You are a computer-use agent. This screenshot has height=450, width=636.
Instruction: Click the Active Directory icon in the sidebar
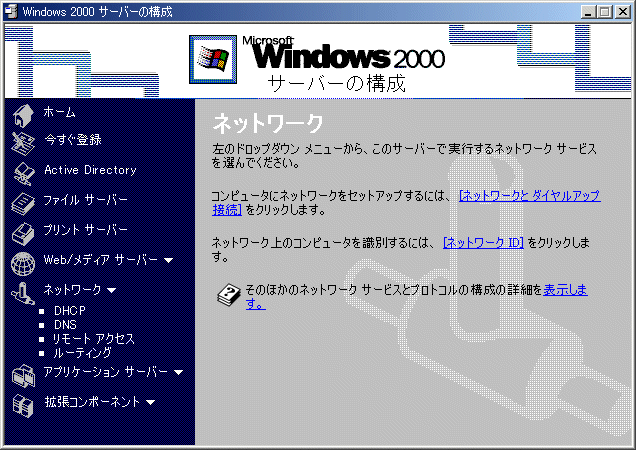tap(24, 174)
